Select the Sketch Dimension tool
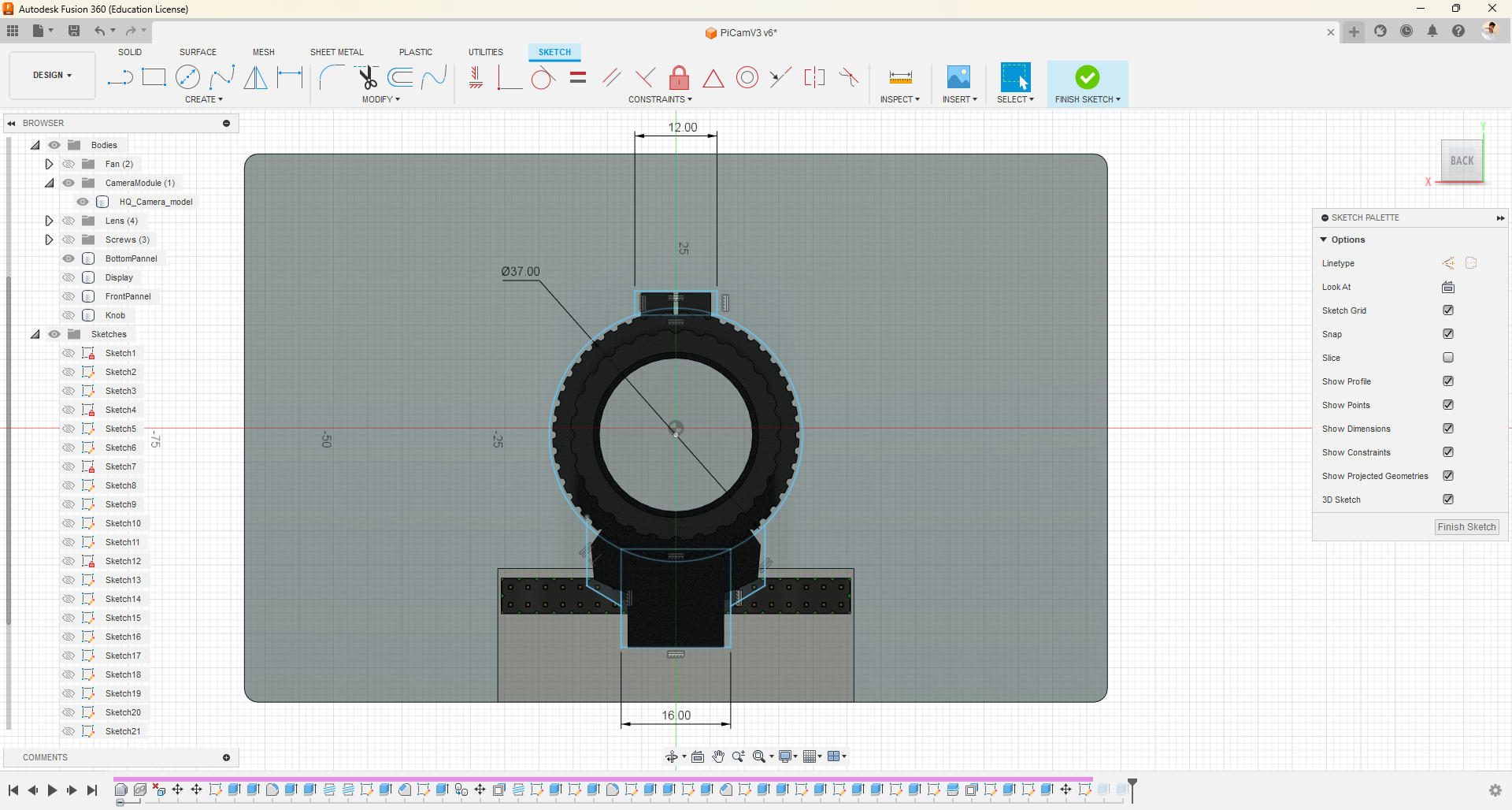1512x810 pixels. (290, 77)
